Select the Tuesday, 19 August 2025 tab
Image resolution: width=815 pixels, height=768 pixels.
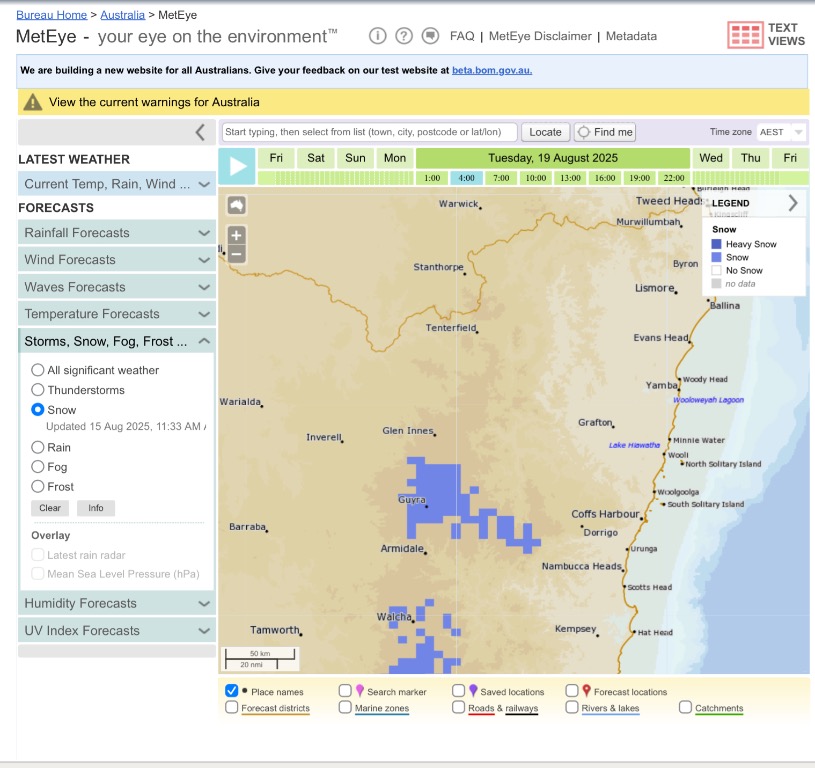point(553,158)
